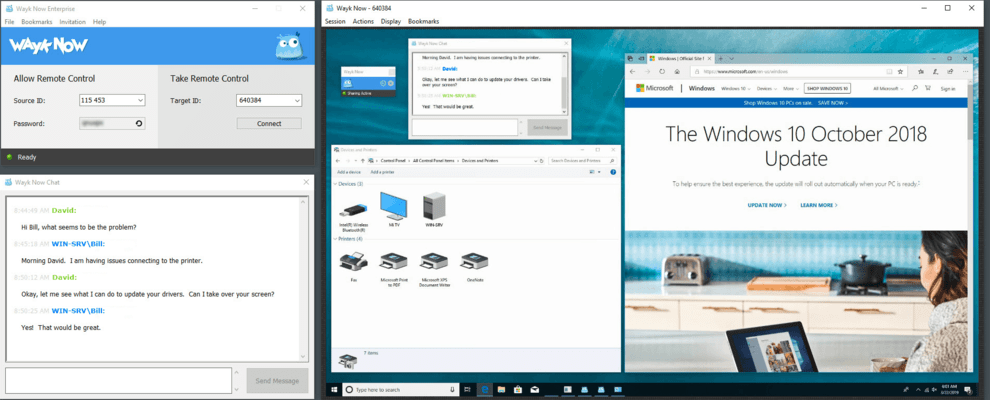This screenshot has width=990, height=400.
Task: Expand the Source ID dropdown
Action: [139, 100]
